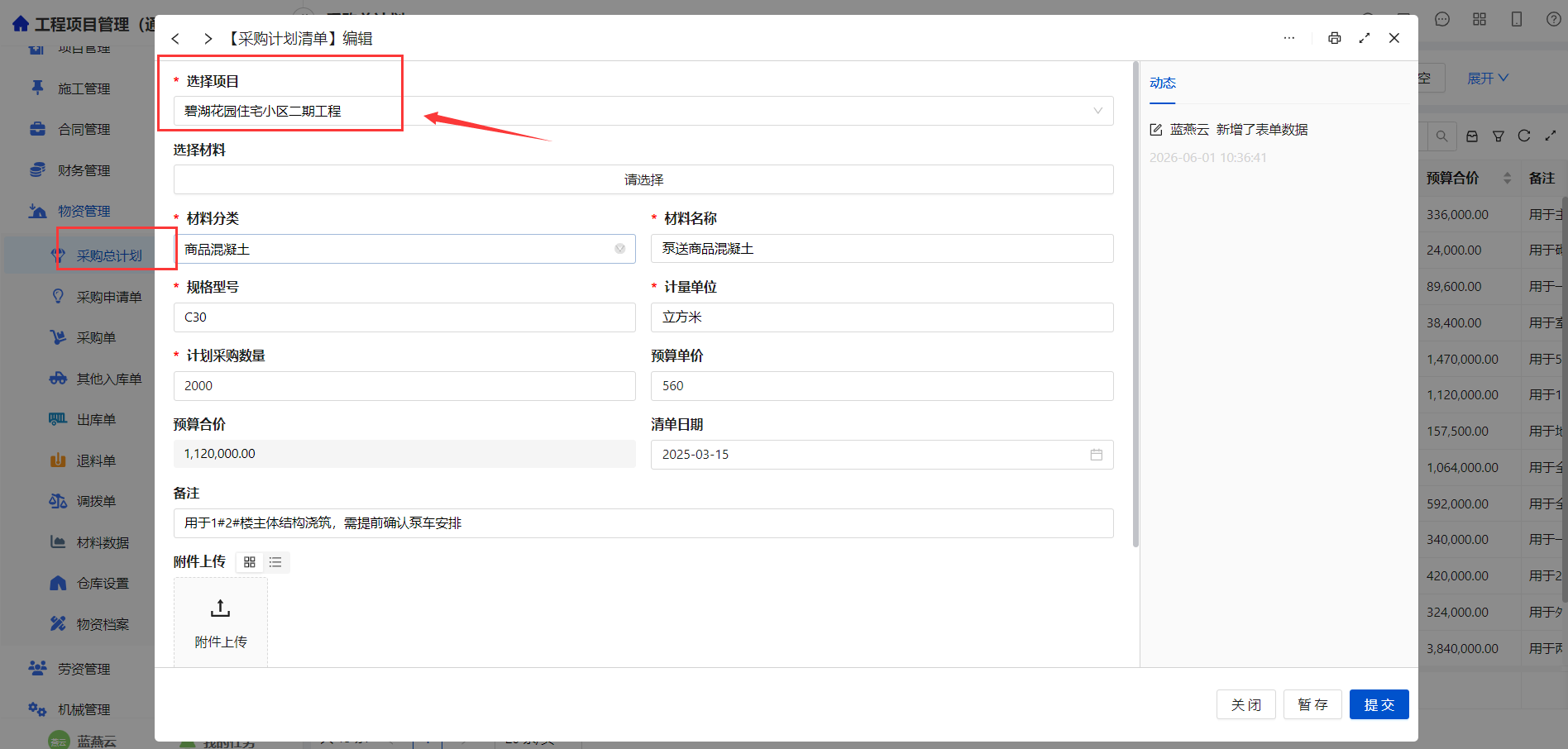Edit the 计量单位 field
This screenshot has height=749, width=1568.
pyautogui.click(x=882, y=317)
